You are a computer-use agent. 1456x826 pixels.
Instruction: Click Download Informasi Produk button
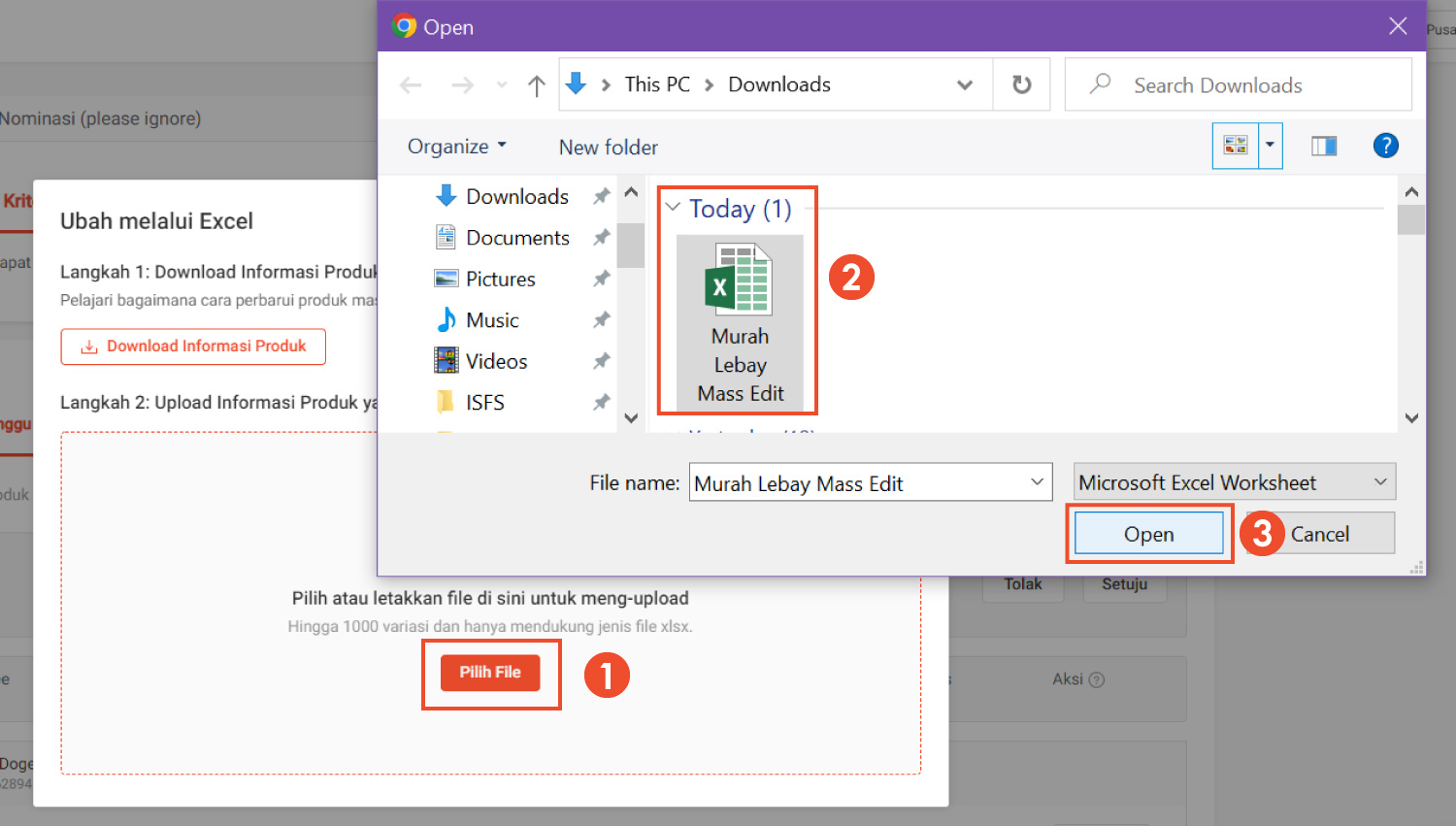point(193,347)
